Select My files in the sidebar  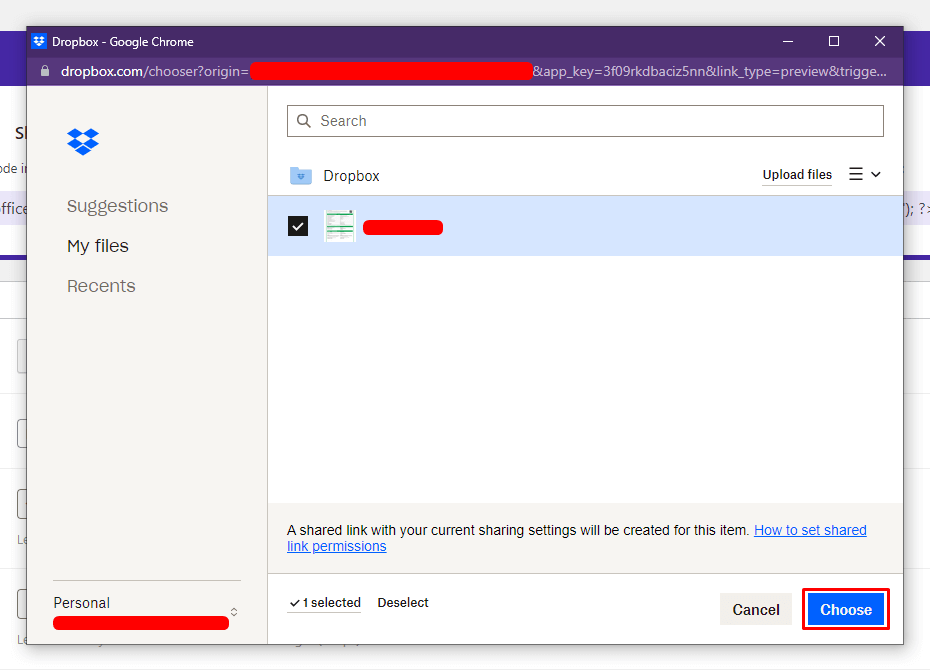pyautogui.click(x=98, y=246)
